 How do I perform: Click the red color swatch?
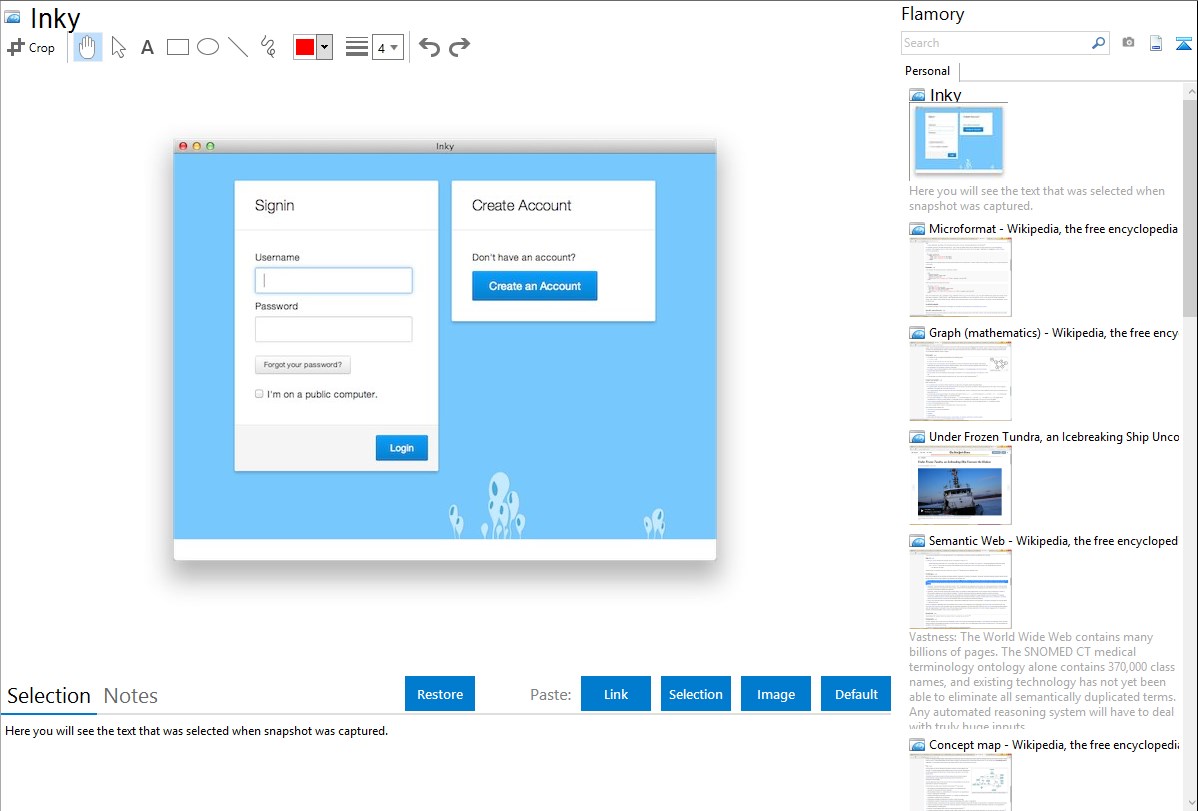coord(305,47)
